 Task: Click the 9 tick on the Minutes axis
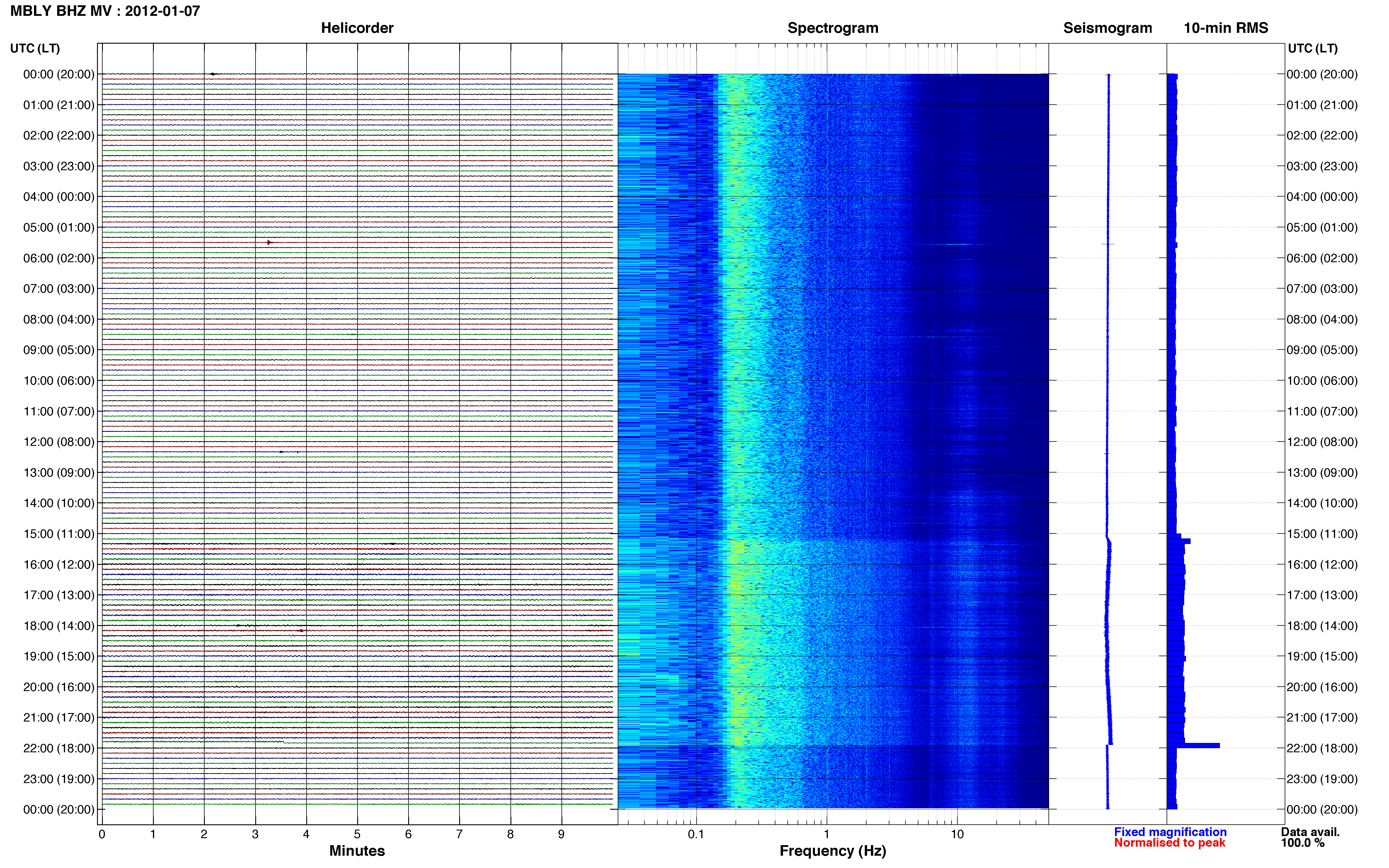point(561,835)
